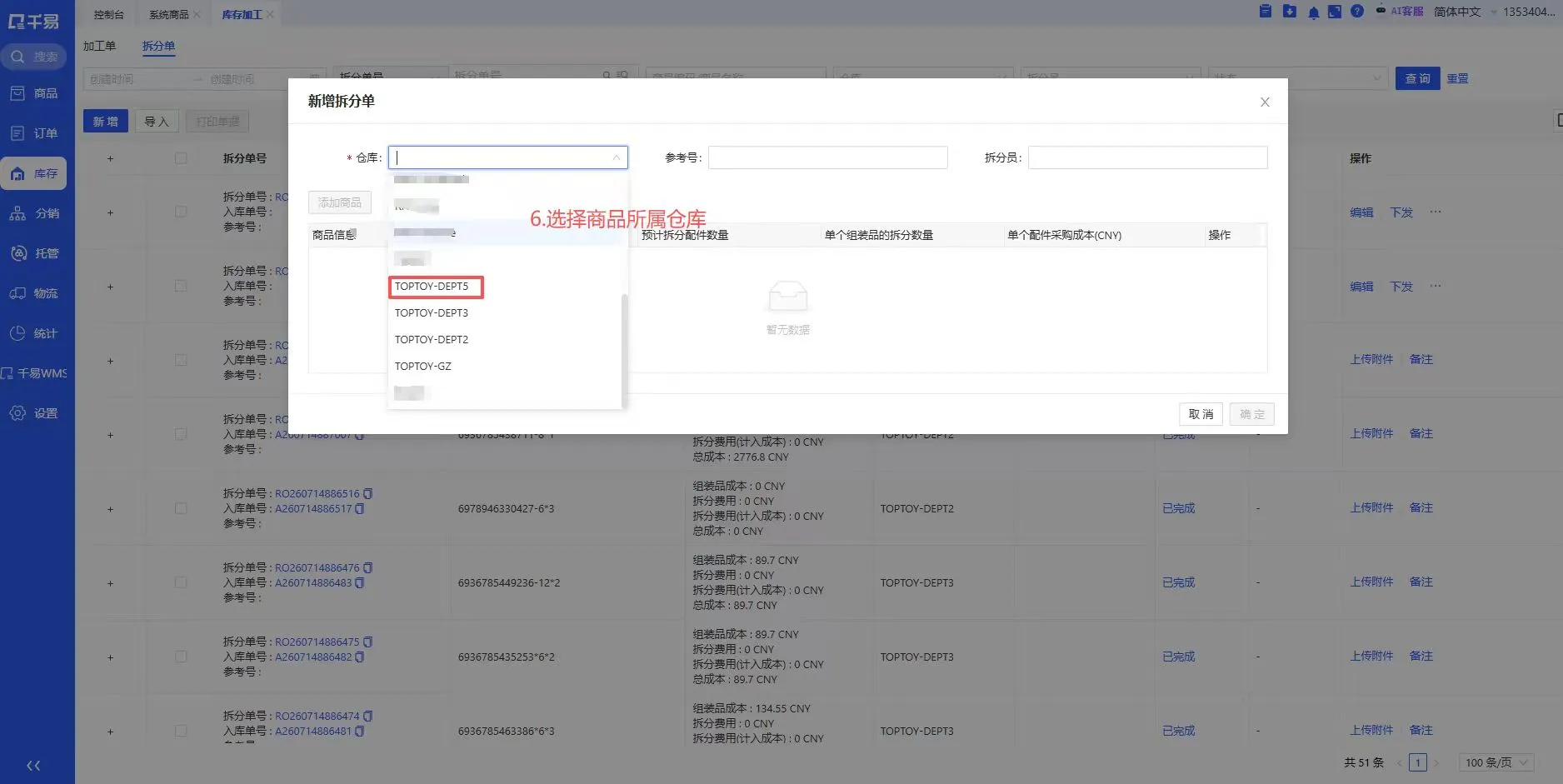Open the 仓库 warehouse dropdown in the dialog
This screenshot has width=1563, height=784.
(507, 157)
